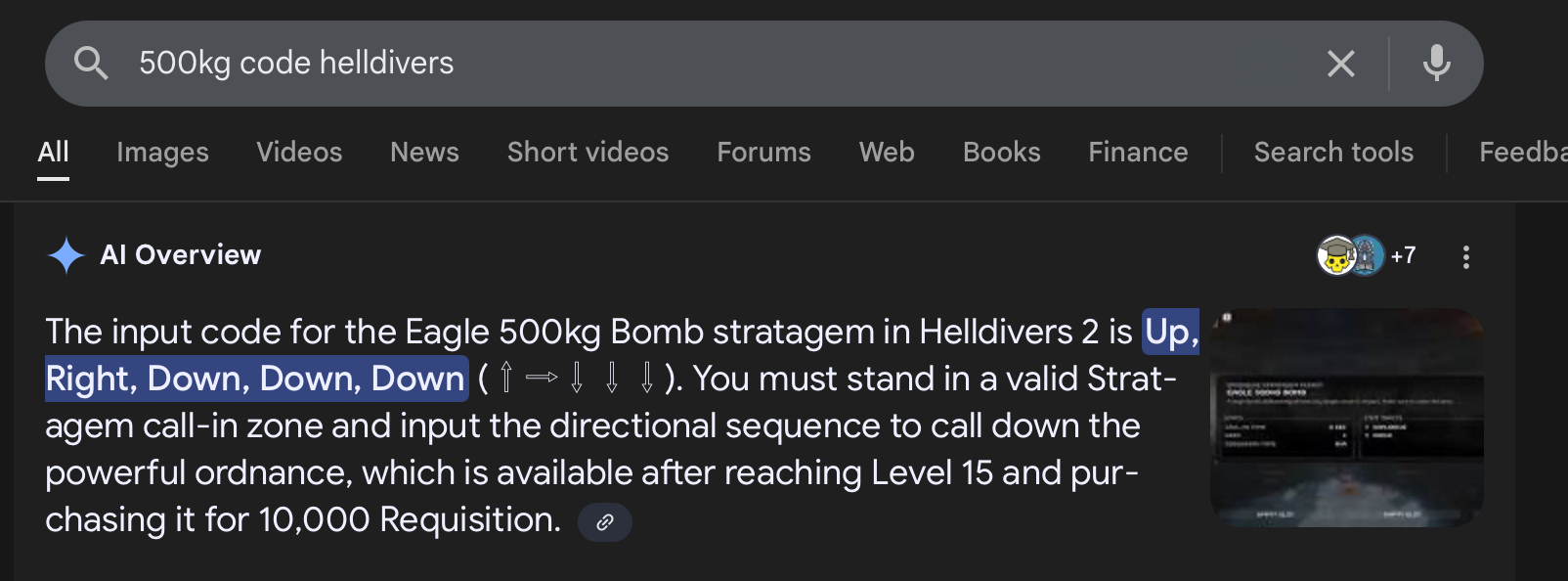This screenshot has height=581, width=1568.
Task: Click the second blue source avatar
Action: click(1368, 255)
